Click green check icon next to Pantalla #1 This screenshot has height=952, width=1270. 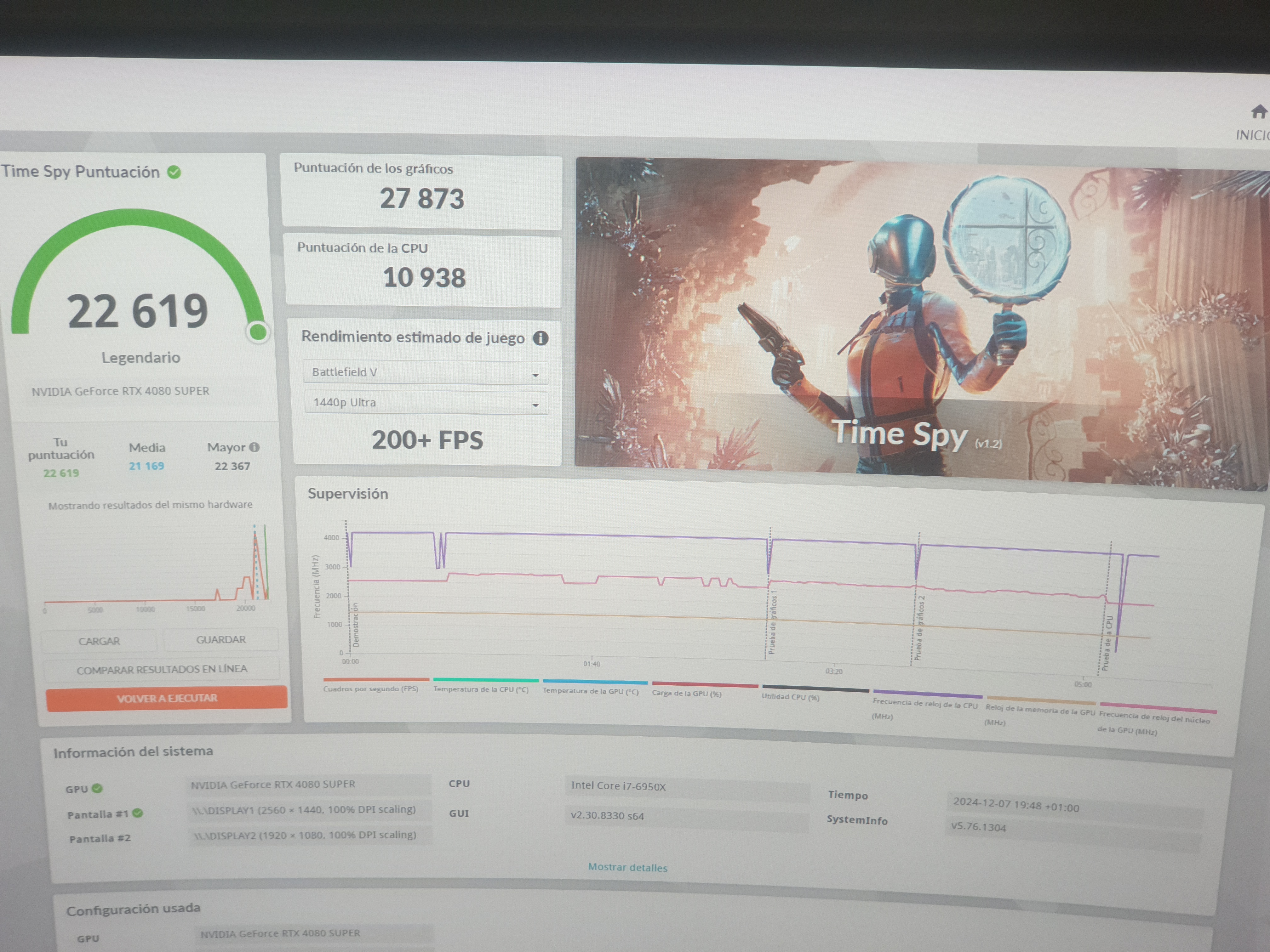137,813
